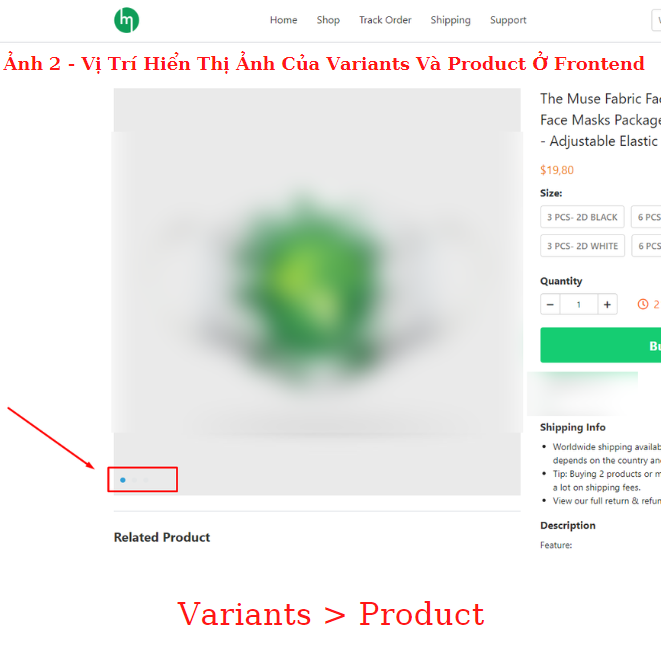Click the green Buy button
Viewport: 661px width, 652px height.
pyautogui.click(x=601, y=345)
